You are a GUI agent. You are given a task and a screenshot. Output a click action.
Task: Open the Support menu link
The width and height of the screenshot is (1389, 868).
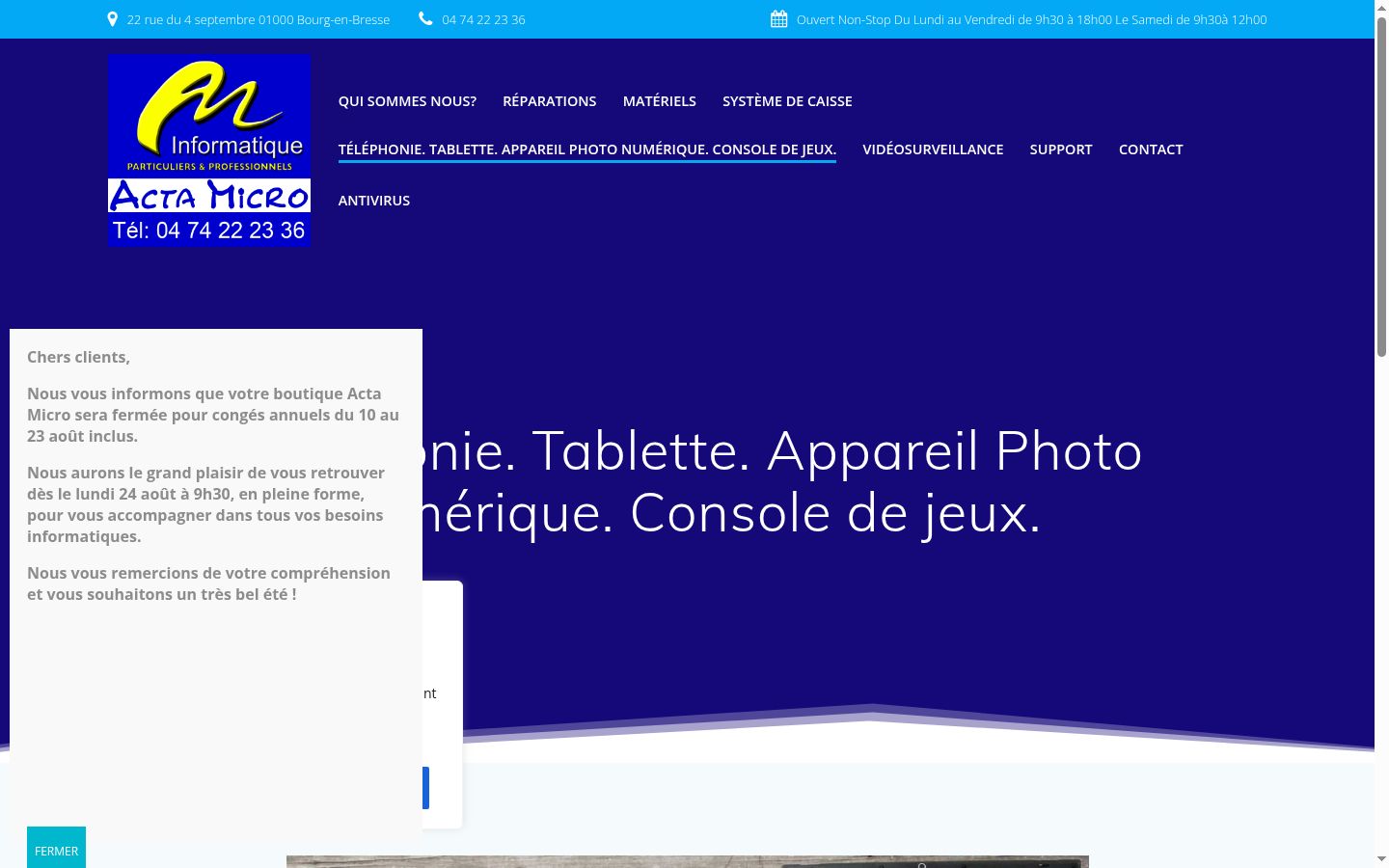coord(1061,149)
